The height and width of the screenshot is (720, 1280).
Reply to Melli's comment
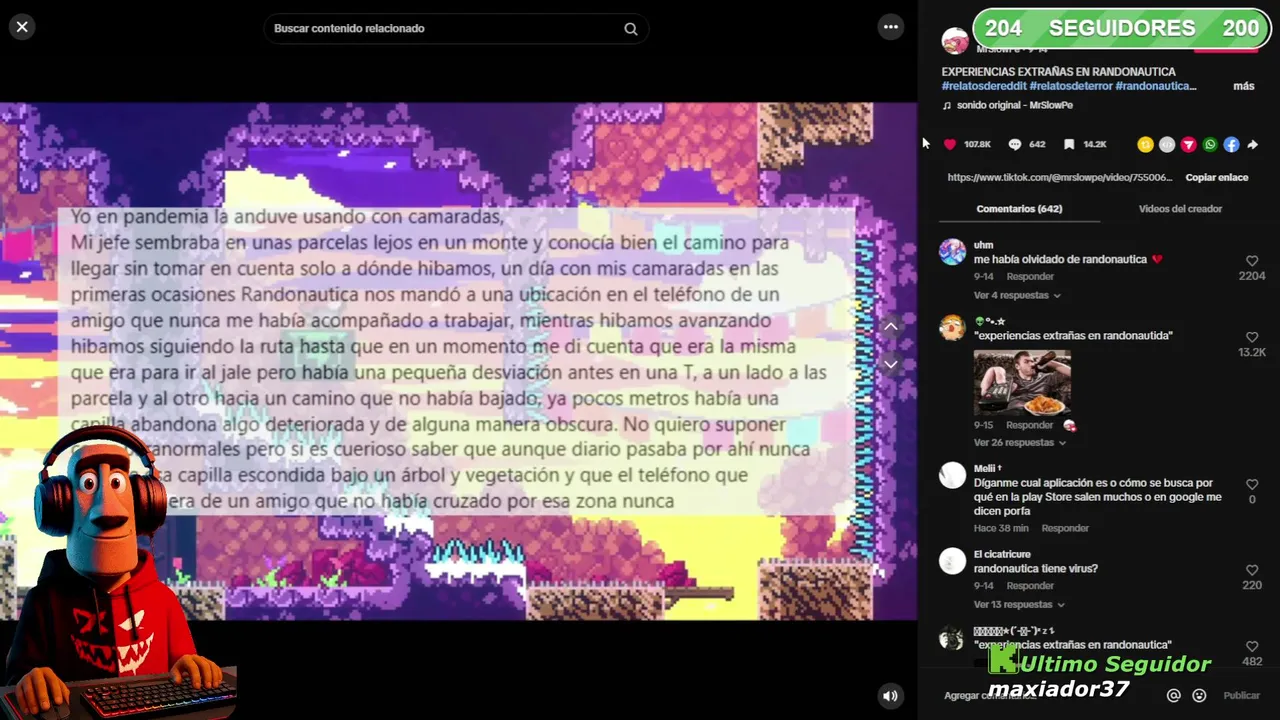coord(1065,528)
